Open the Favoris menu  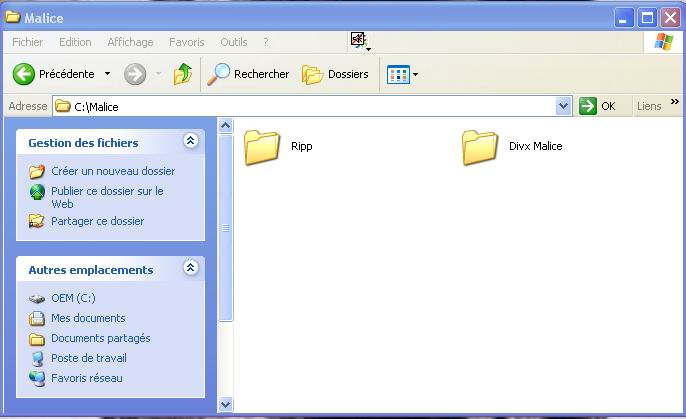[x=187, y=42]
